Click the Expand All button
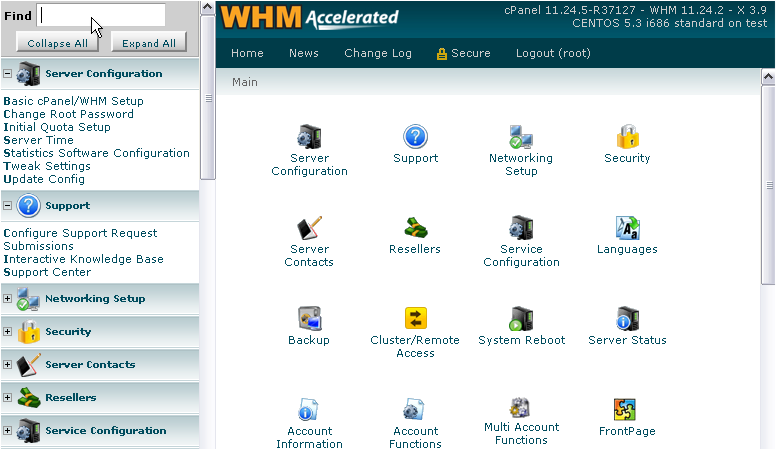The image size is (776, 450). [x=149, y=44]
